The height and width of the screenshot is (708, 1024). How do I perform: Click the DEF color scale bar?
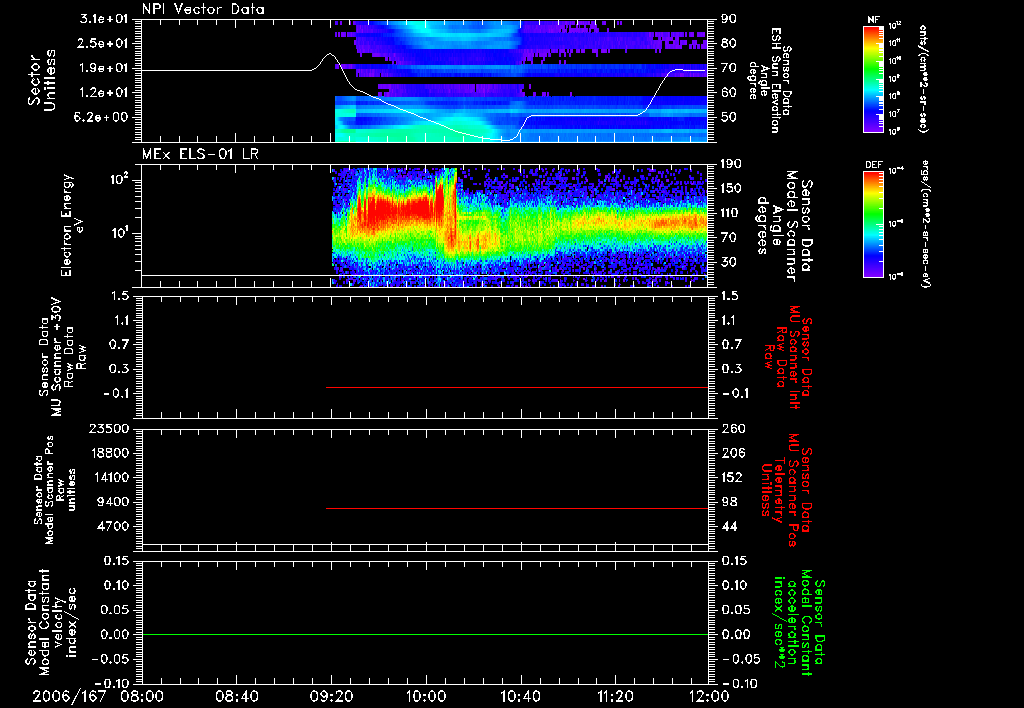click(873, 224)
